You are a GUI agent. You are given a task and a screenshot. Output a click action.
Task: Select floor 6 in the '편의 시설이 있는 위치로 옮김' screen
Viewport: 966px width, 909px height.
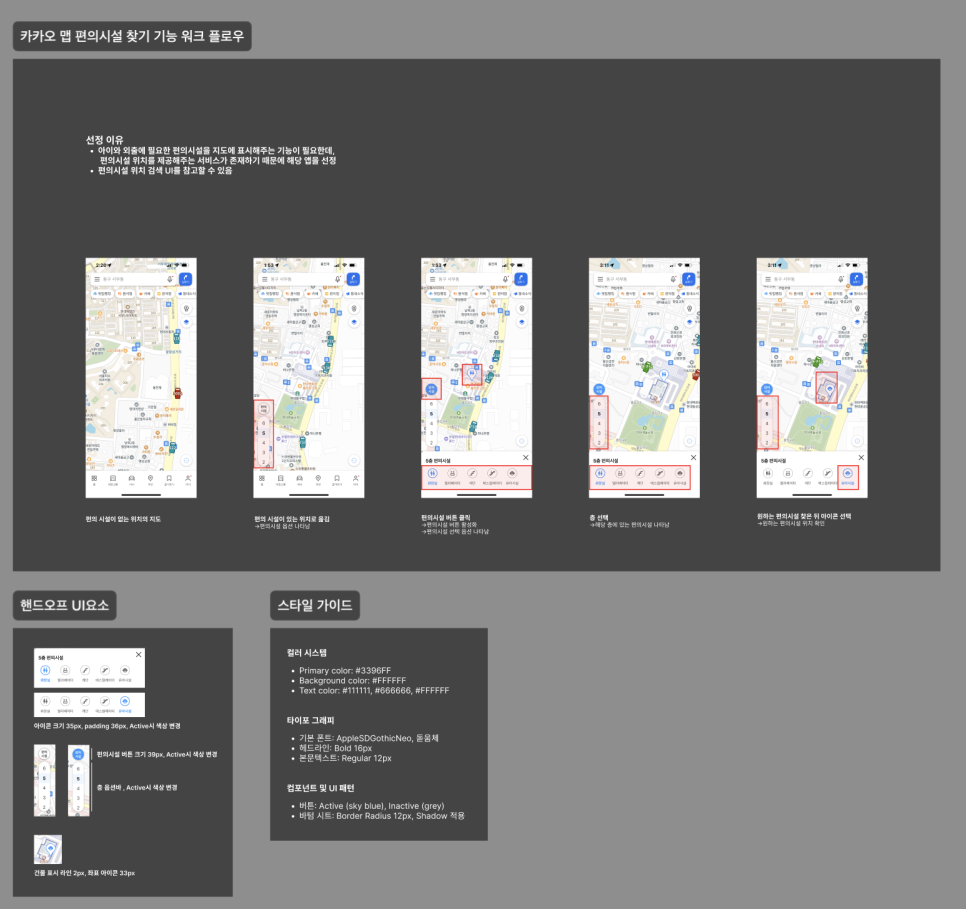pyautogui.click(x=264, y=423)
